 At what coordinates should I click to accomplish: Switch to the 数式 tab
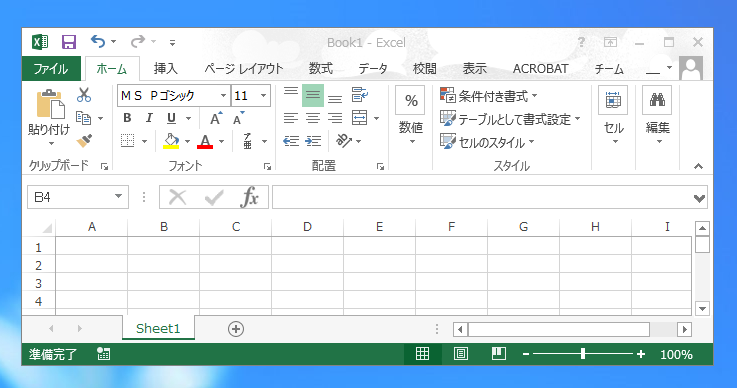(x=321, y=69)
